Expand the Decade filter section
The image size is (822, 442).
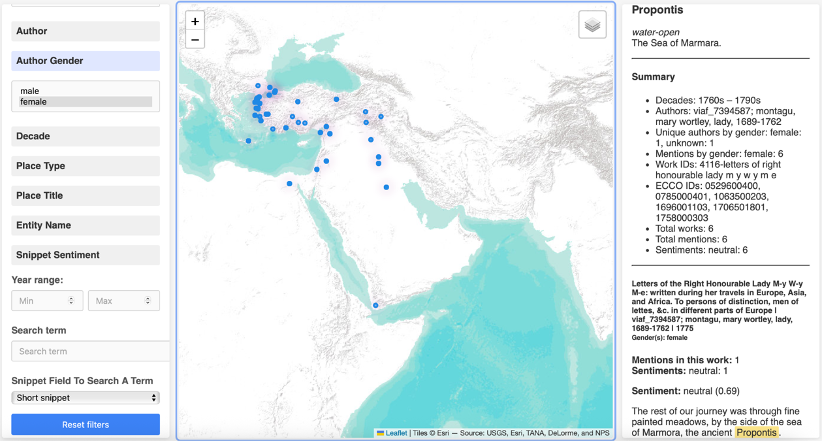(x=85, y=136)
